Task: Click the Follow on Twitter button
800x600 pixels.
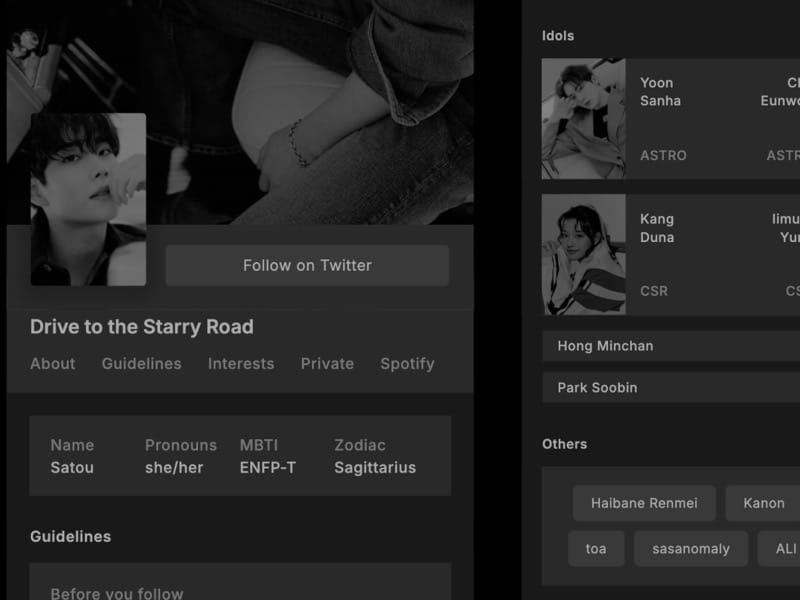Action: 307,265
